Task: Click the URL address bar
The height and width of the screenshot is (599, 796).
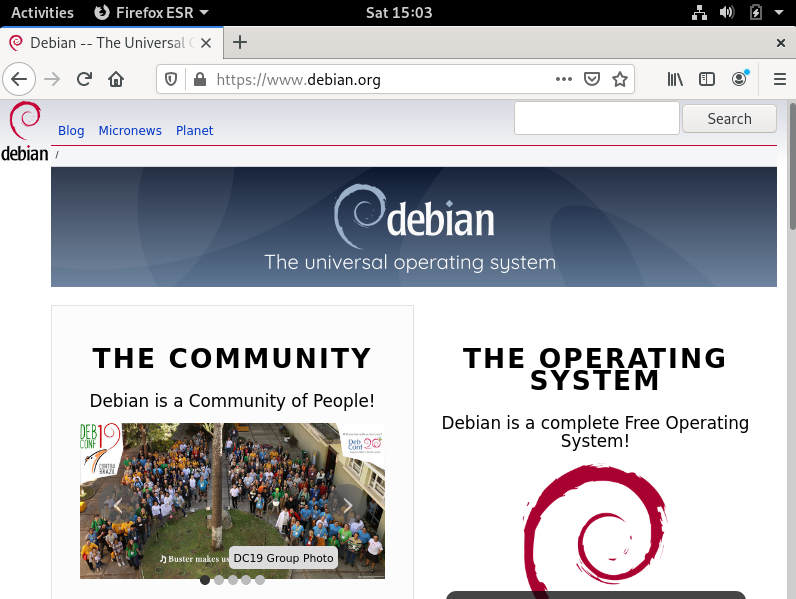Action: click(381, 79)
